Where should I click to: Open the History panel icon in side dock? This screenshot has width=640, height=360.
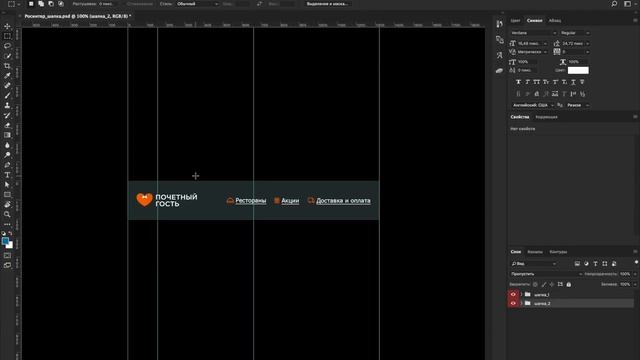500,24
